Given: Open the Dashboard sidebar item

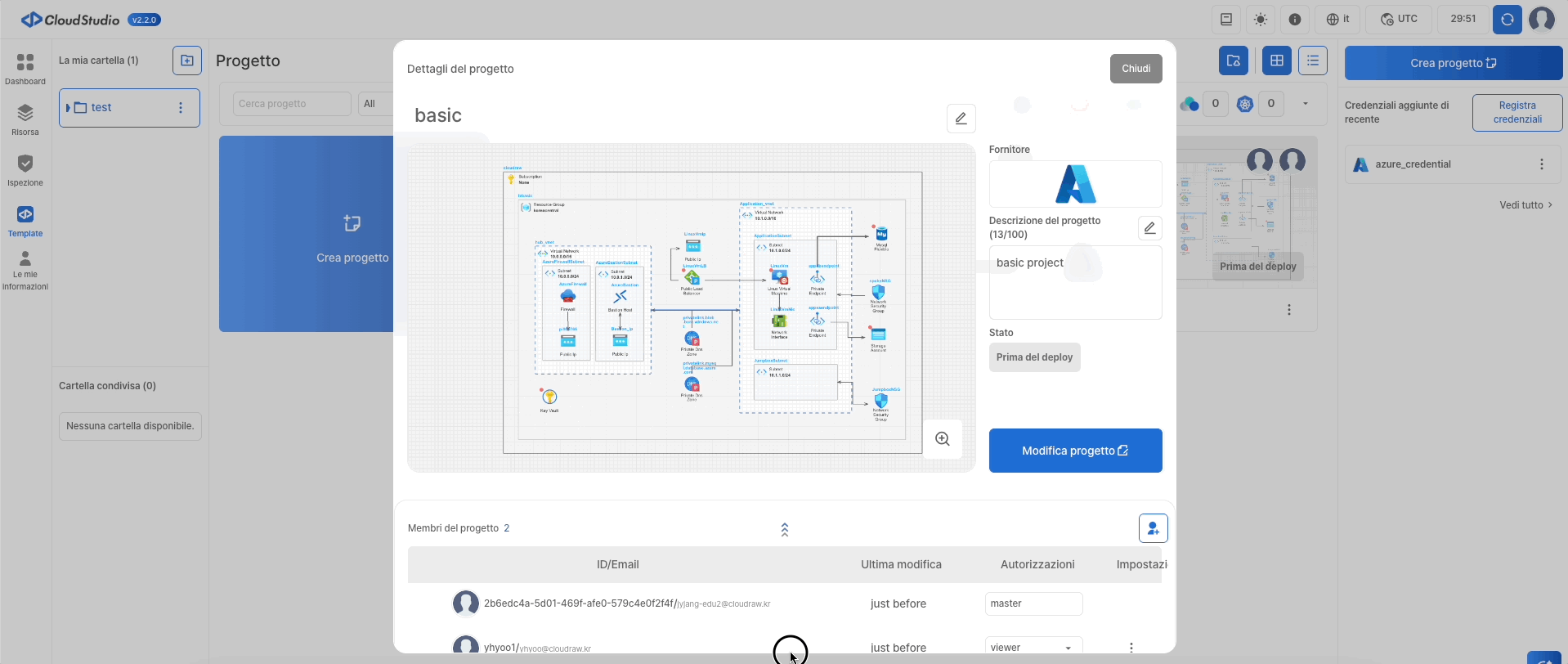Looking at the screenshot, I should tap(25, 70).
